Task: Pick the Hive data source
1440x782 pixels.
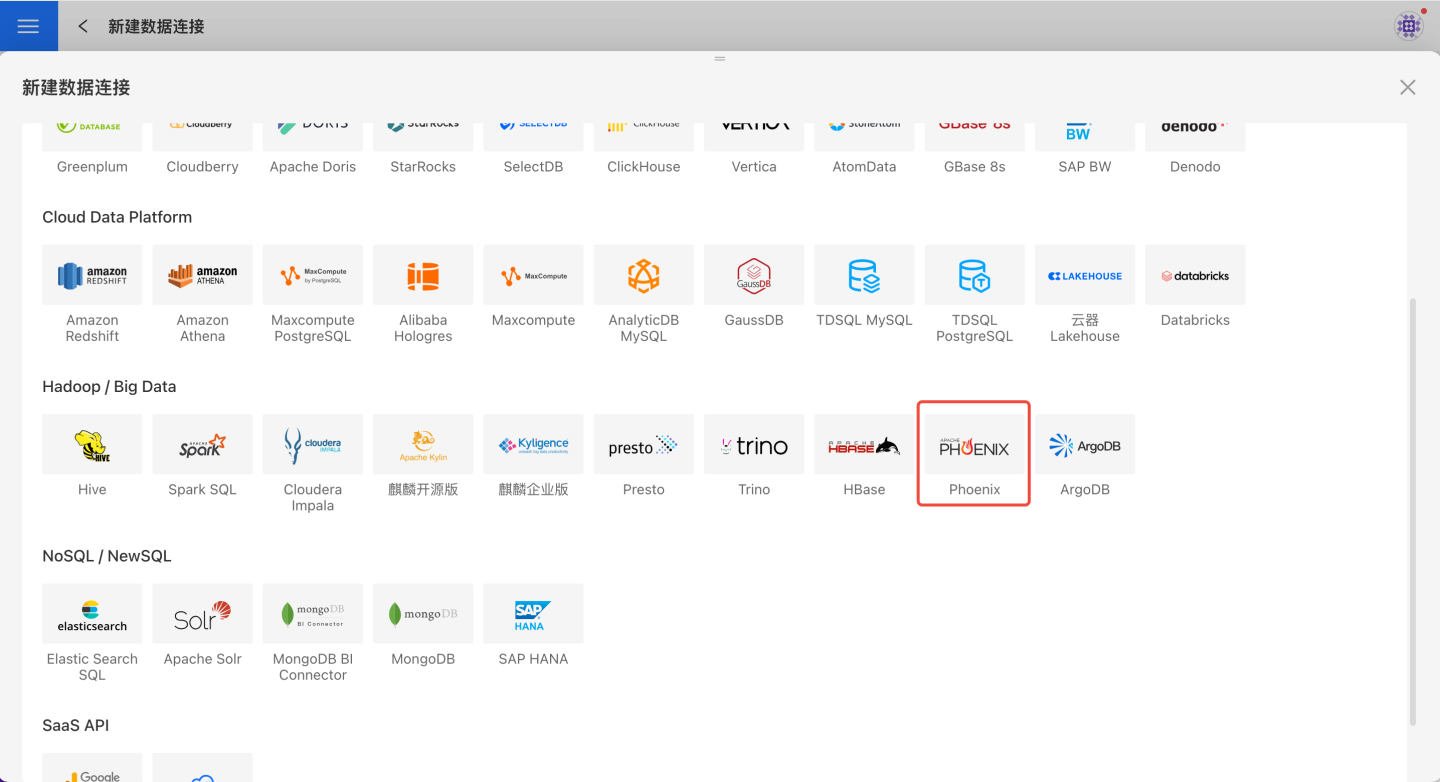Action: (92, 446)
